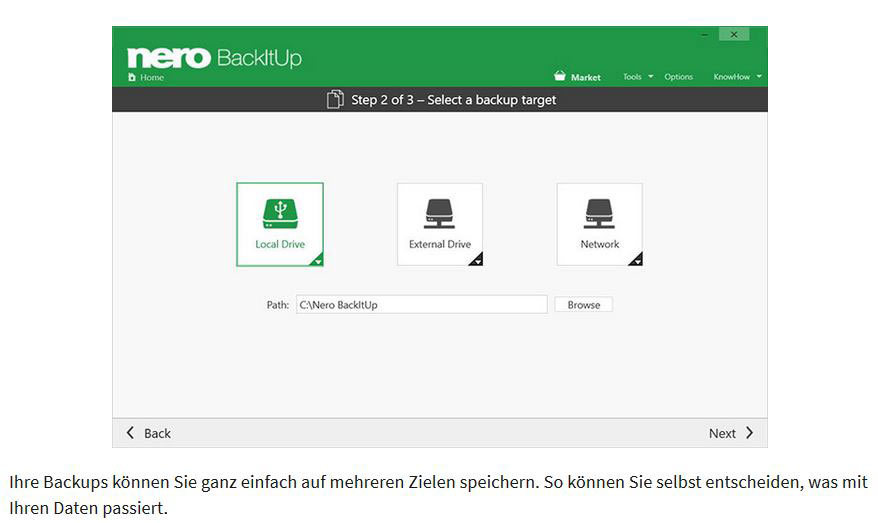Image resolution: width=878 pixels, height=523 pixels.
Task: Open the Tools menu
Action: [x=632, y=77]
